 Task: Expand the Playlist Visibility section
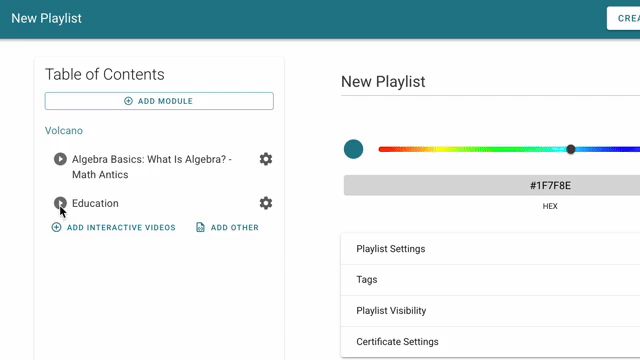pos(490,311)
